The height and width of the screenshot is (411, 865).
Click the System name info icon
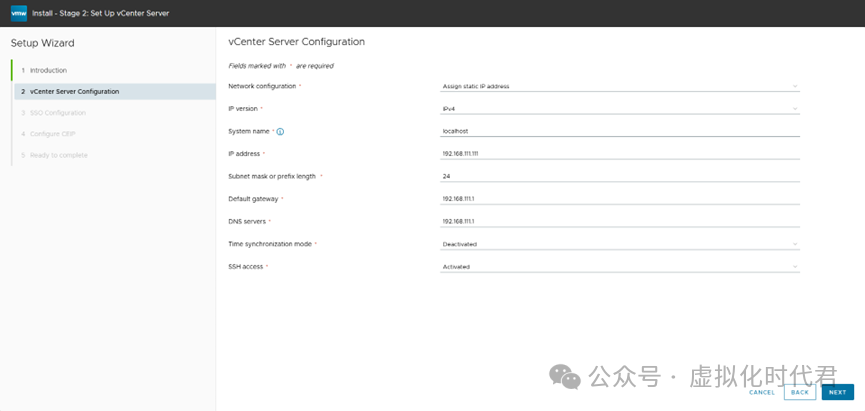tap(280, 132)
